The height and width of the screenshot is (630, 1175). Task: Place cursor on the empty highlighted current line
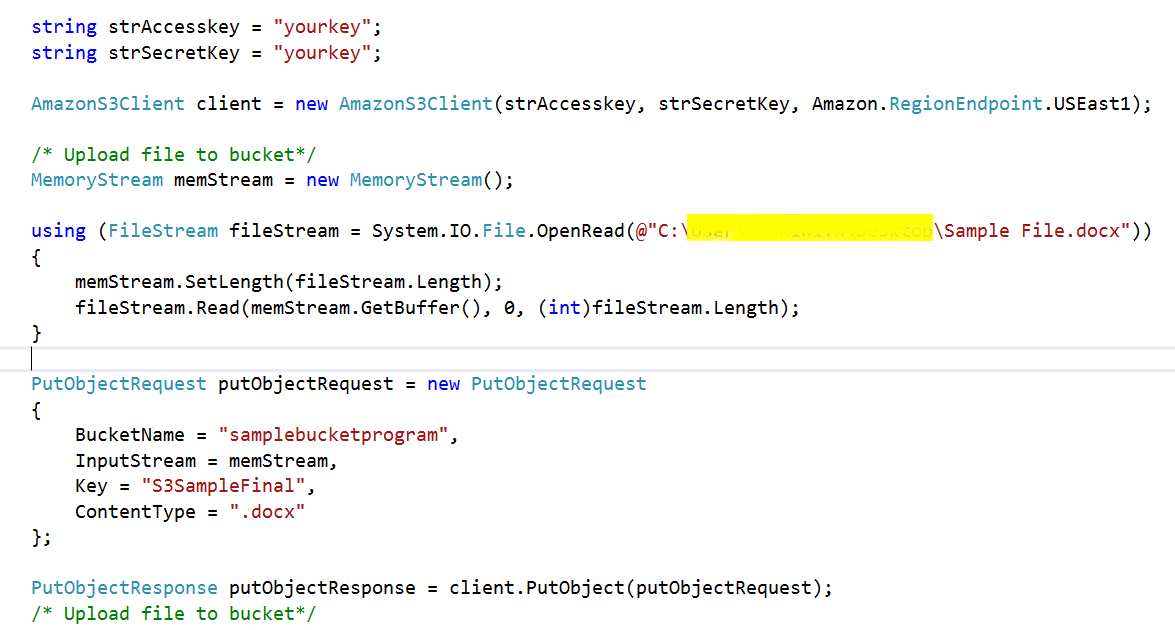588,359
